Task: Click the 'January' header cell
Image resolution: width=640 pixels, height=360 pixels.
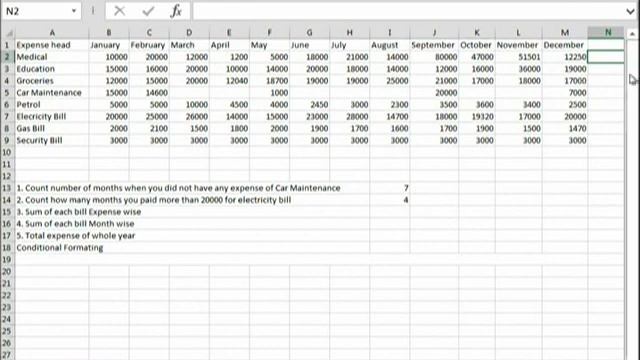Action: (109, 45)
